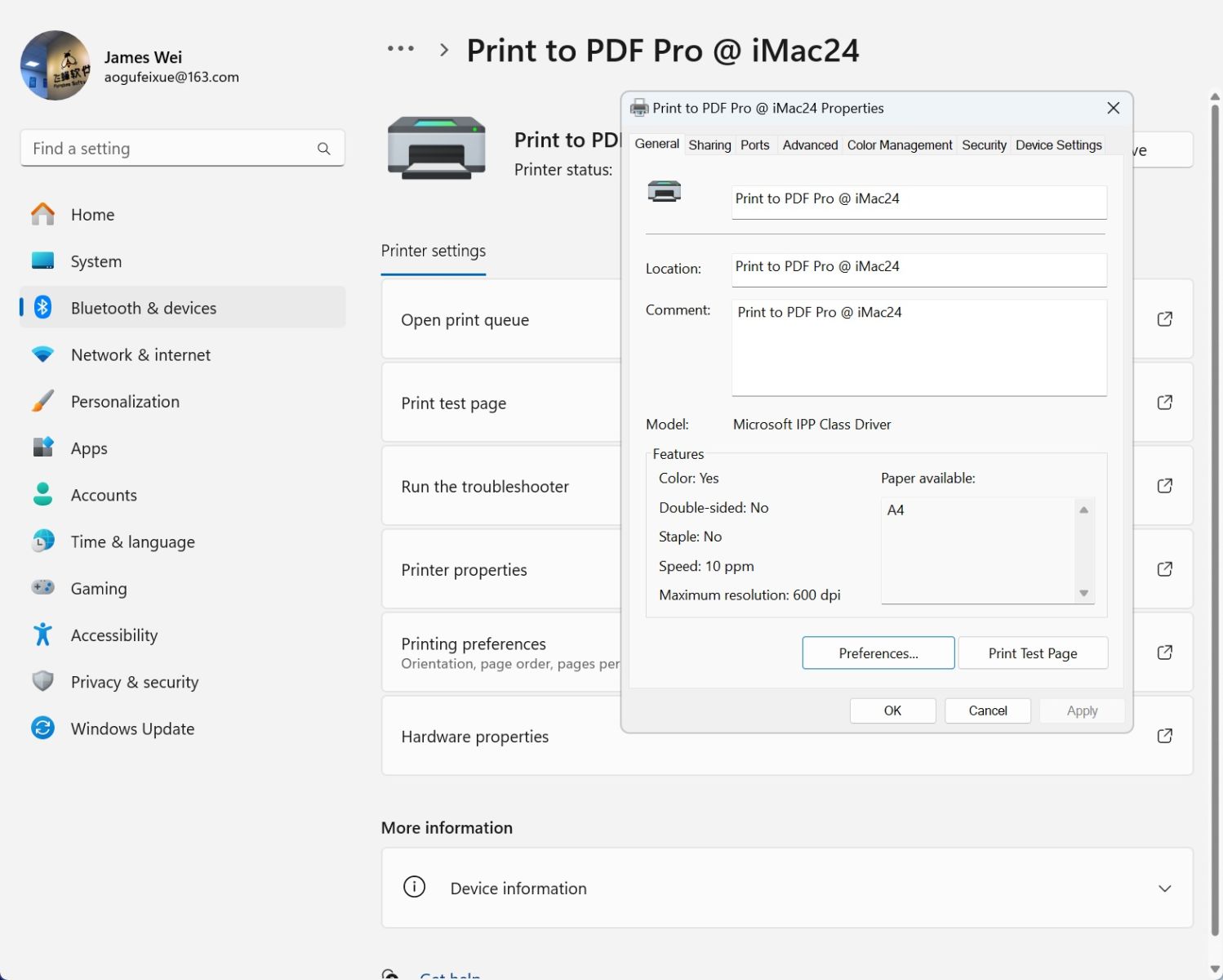This screenshot has height=980, width=1223.
Task: Click the Location input field
Action: (919, 269)
